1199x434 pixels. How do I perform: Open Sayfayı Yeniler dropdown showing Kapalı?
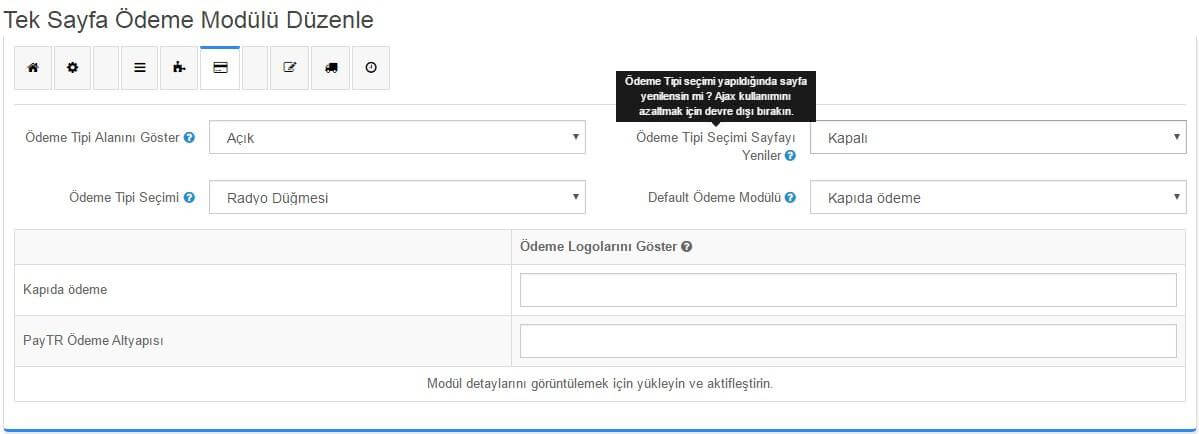click(x=999, y=138)
